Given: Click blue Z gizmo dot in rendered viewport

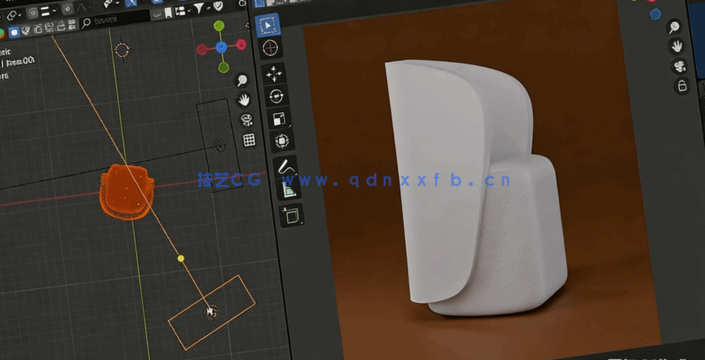Looking at the screenshot, I should pos(656,14).
